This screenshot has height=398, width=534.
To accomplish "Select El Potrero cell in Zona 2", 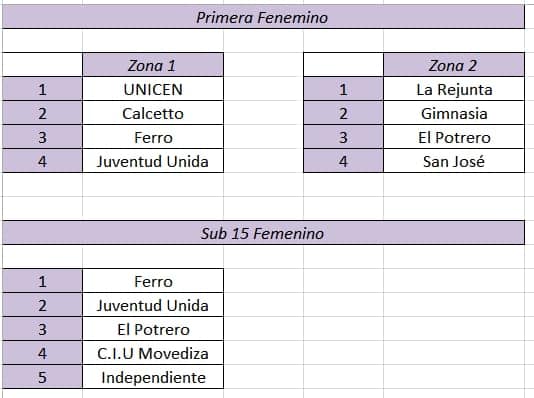I will click(454, 137).
